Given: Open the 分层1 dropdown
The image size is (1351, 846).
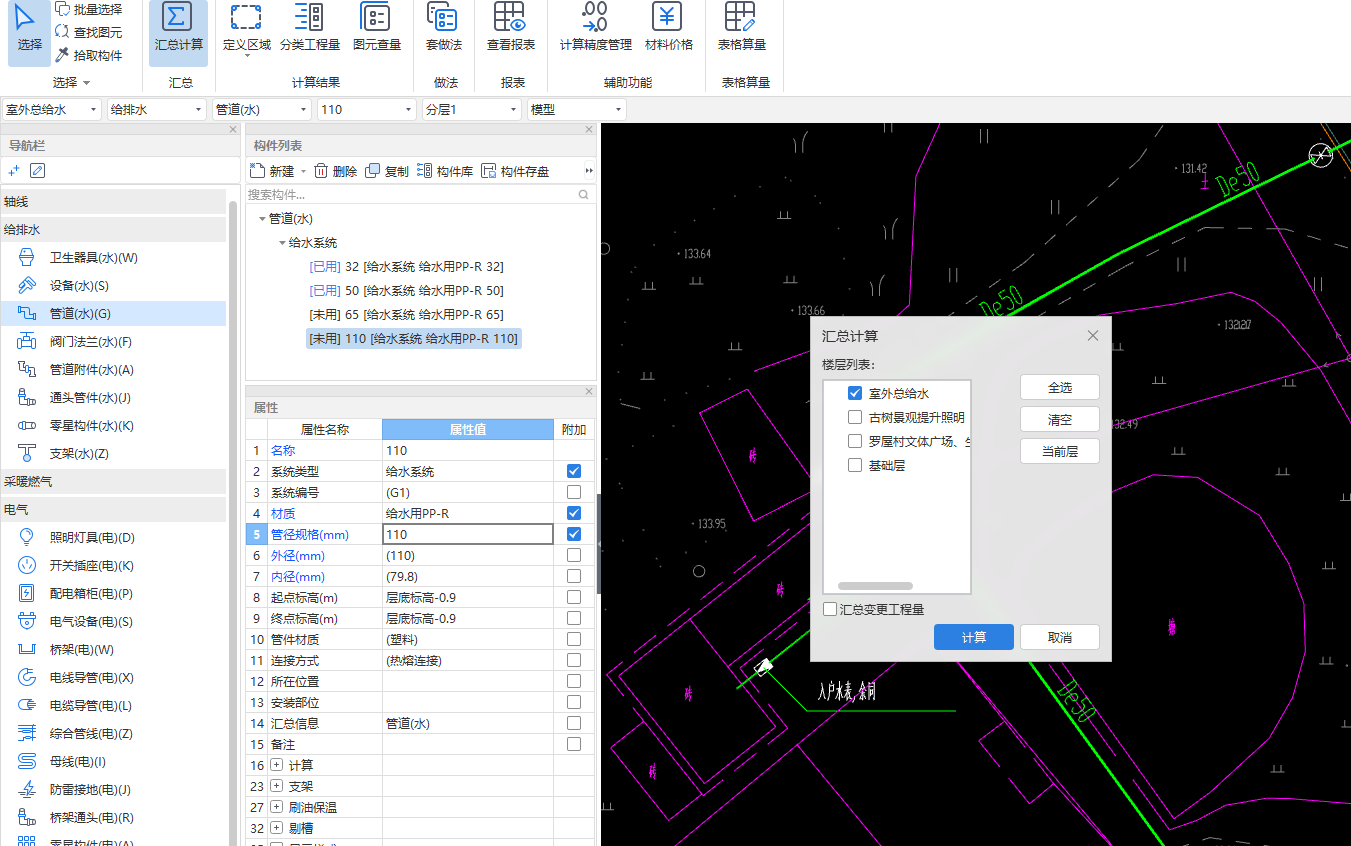Looking at the screenshot, I should pyautogui.click(x=472, y=109).
